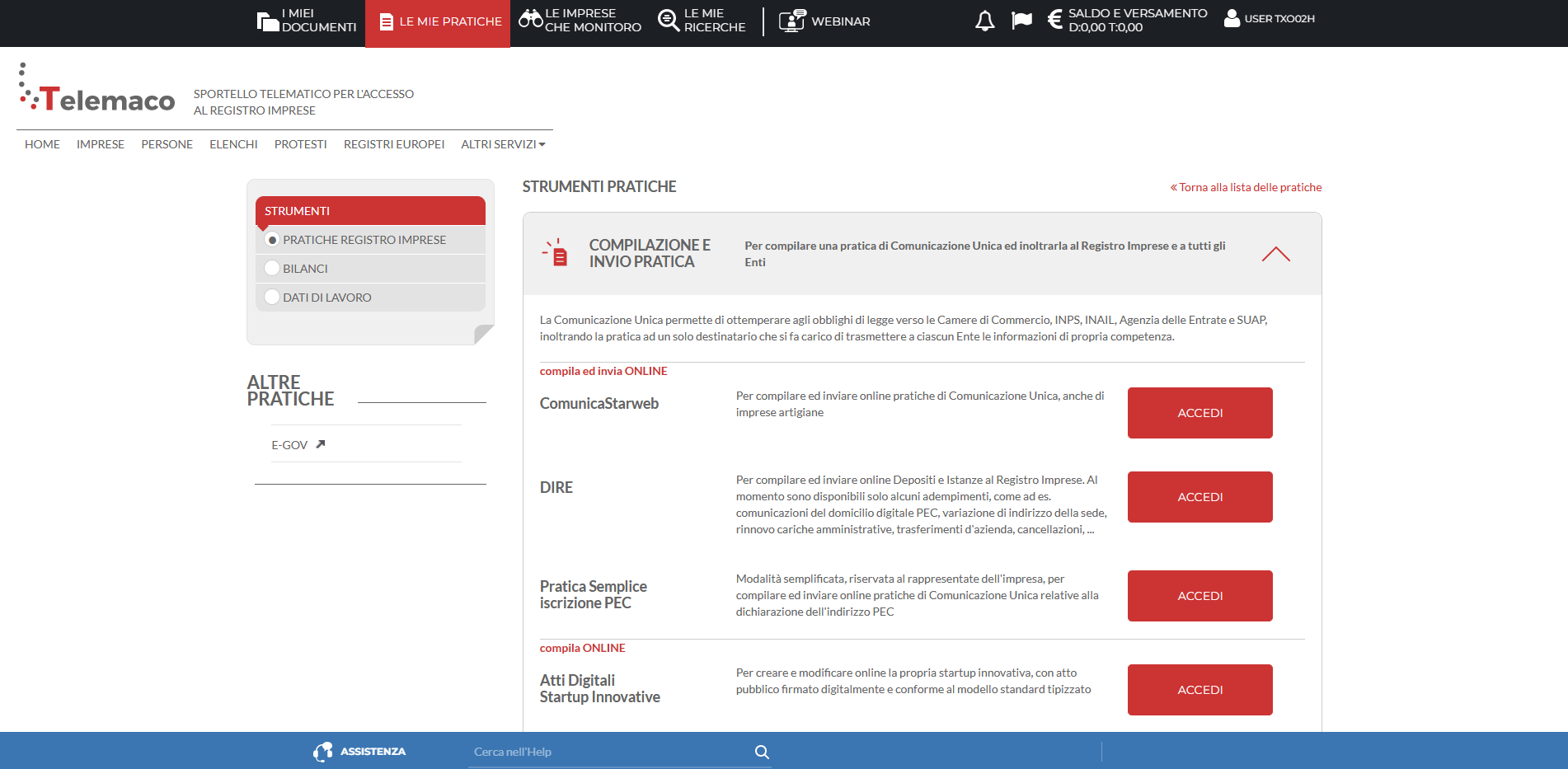Select the Bilanci radio option

[x=272, y=269]
